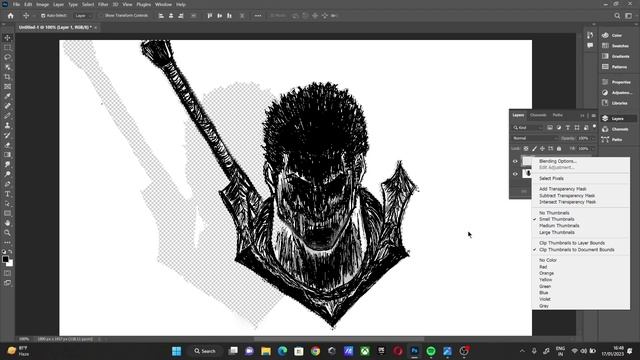The image size is (640, 360).
Task: Select the Eyedropper tool
Action: coord(7,96)
